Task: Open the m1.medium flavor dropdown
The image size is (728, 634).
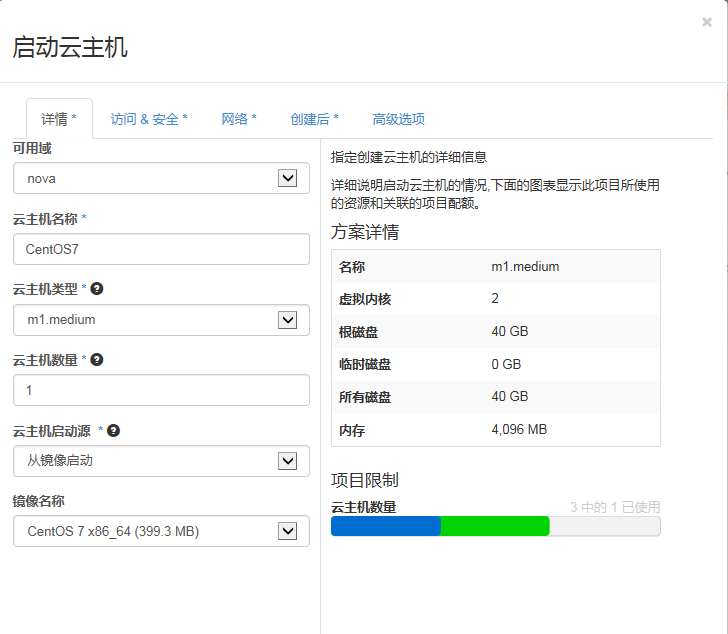Action: click(161, 320)
